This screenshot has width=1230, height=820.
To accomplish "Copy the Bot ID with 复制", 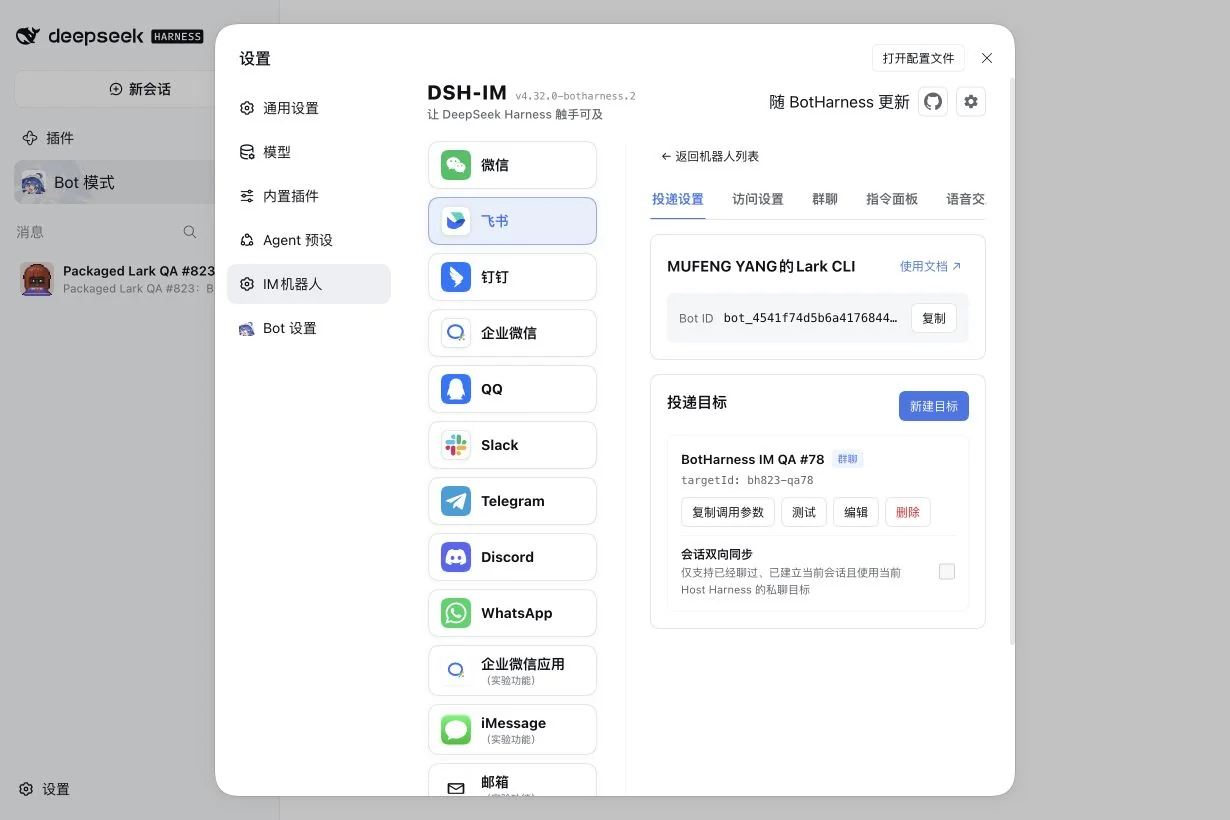I will coord(934,318).
